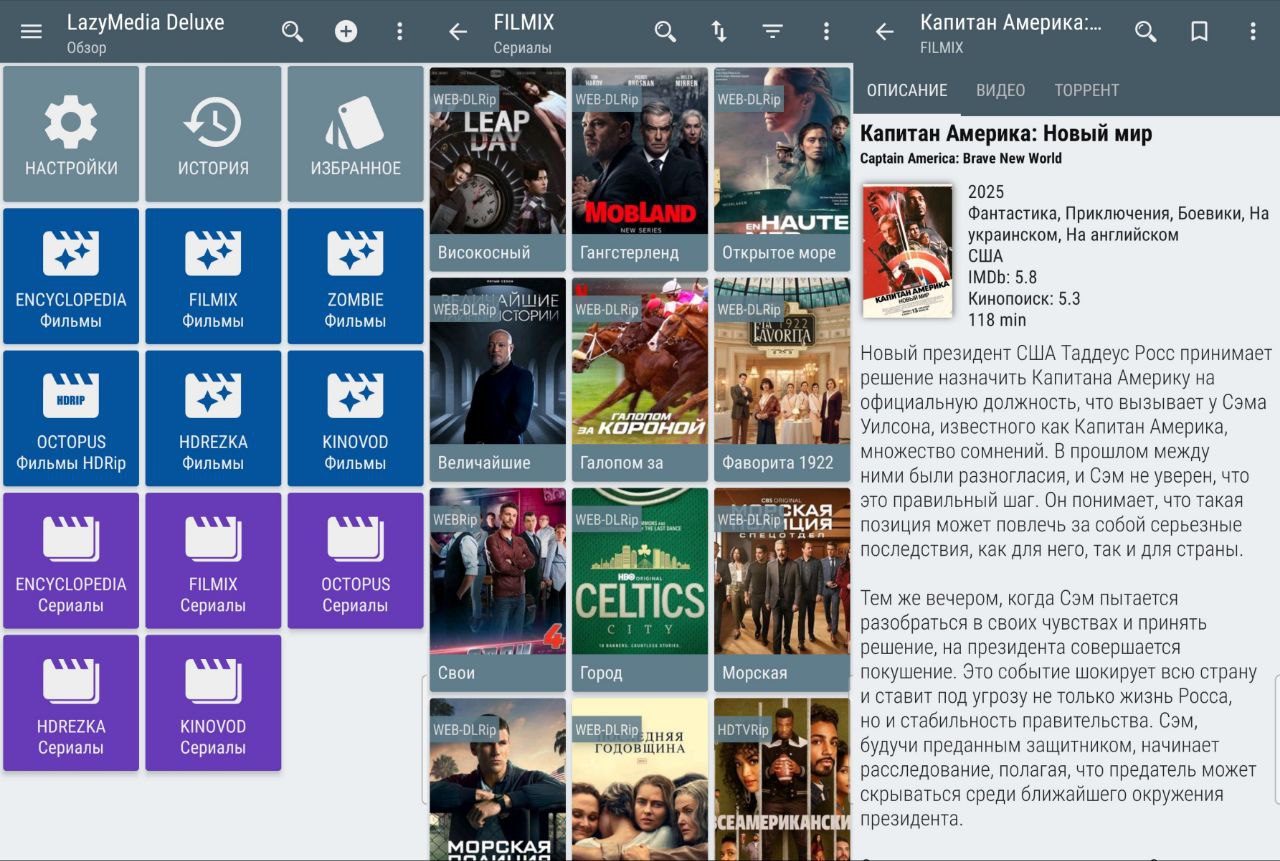The image size is (1280, 861).
Task: Click the year 2025 text
Action: [986, 192]
